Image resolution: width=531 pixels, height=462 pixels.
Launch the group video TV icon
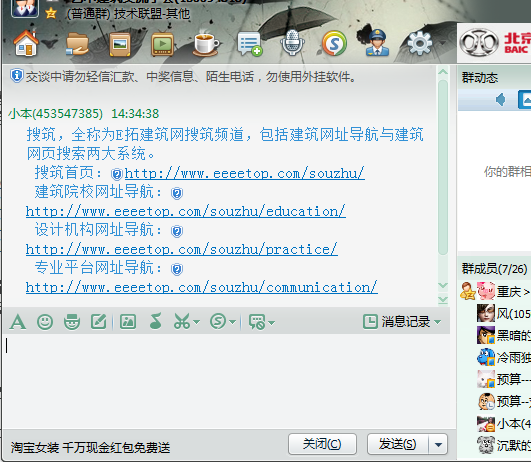163,44
